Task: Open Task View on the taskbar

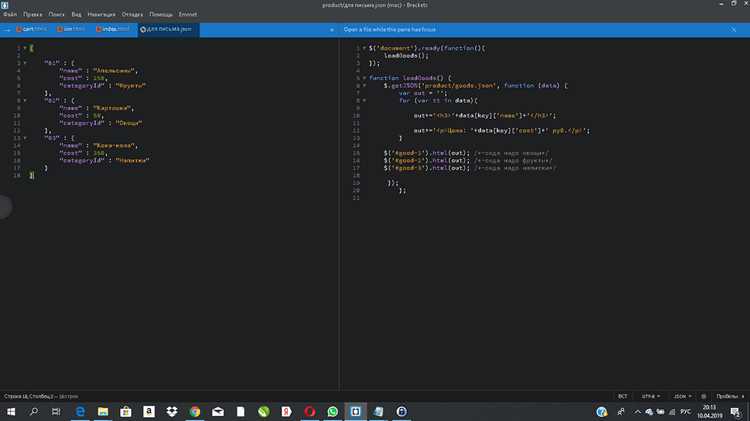Action: pos(56,411)
